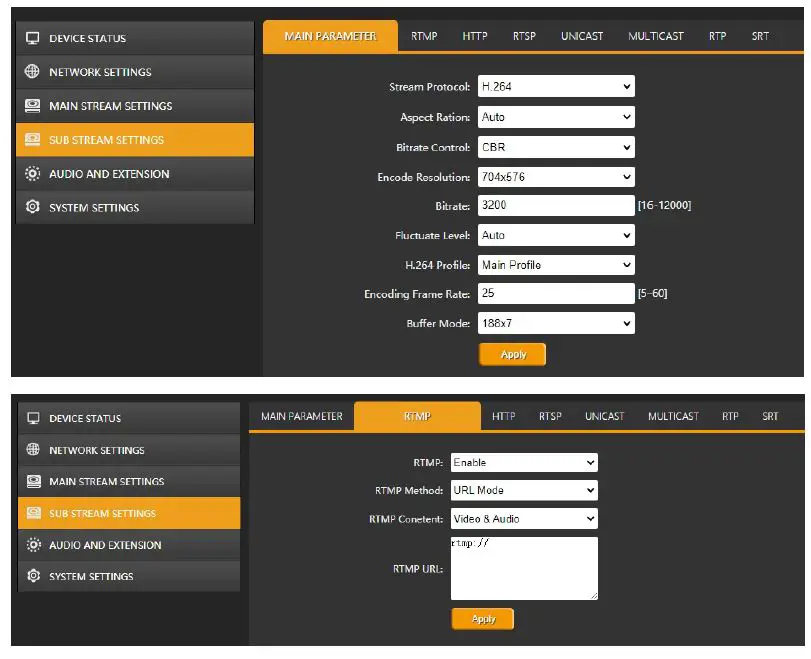The height and width of the screenshot is (659, 811).
Task: Open the Bitrate Control dropdown
Action: [555, 146]
